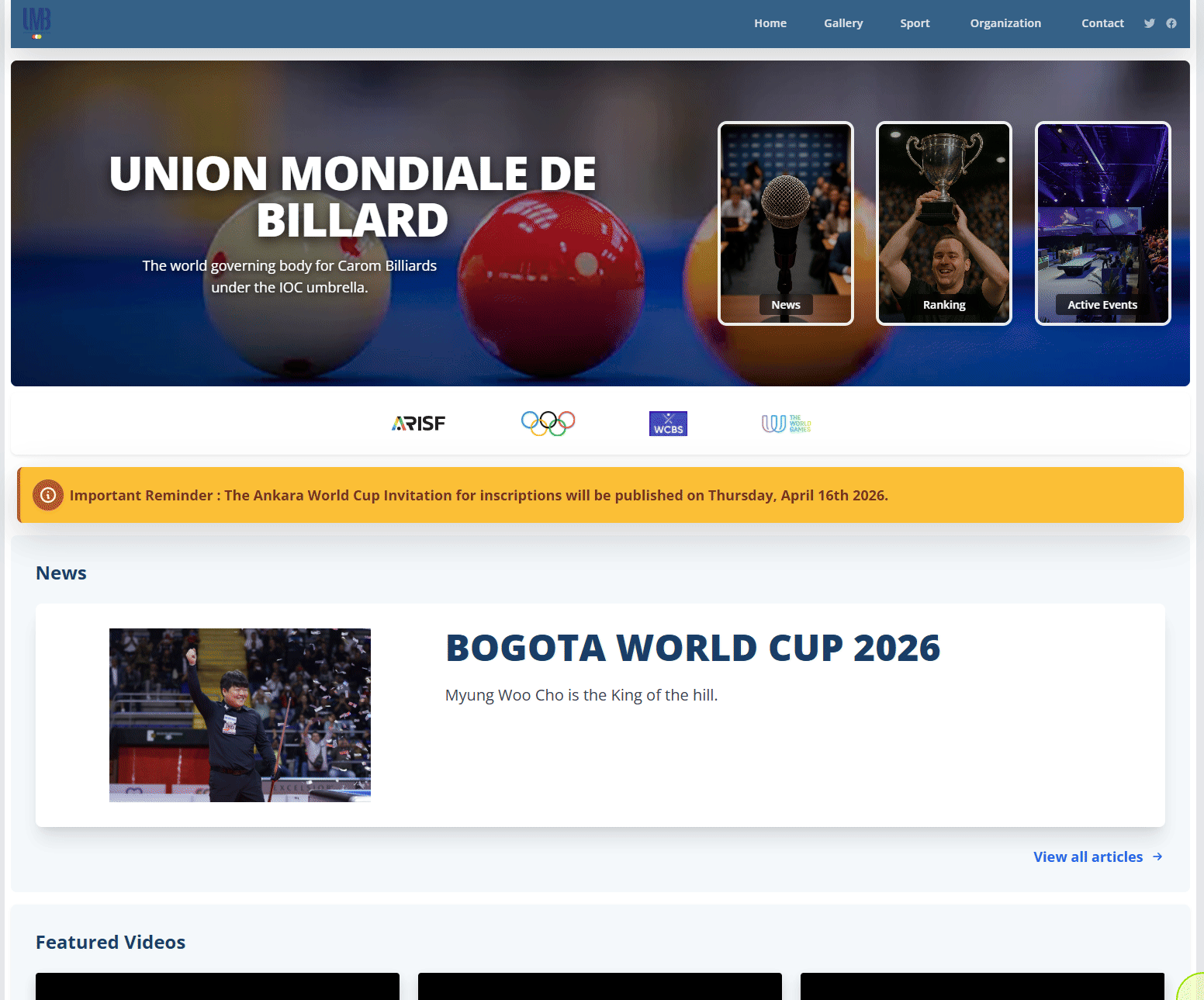Click the ARISF partner logo
The width and height of the screenshot is (1204, 1000).
(x=419, y=424)
